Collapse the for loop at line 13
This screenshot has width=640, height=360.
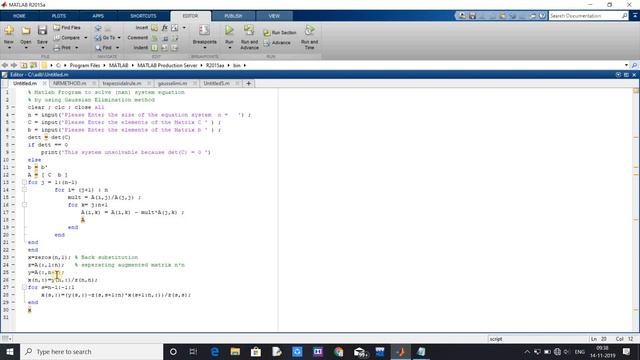(x=24, y=182)
